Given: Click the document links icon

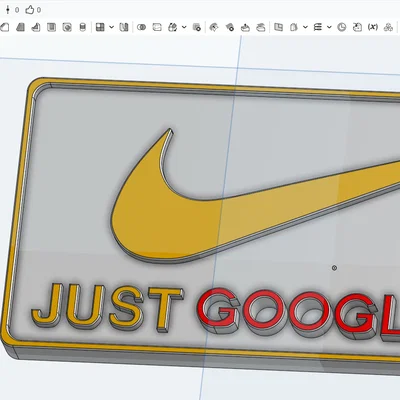Looking at the screenshot, I should coord(8,10).
